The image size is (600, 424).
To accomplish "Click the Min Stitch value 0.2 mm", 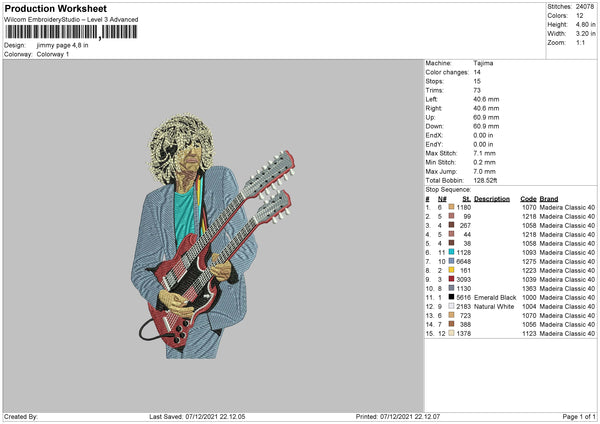I will click(484, 162).
